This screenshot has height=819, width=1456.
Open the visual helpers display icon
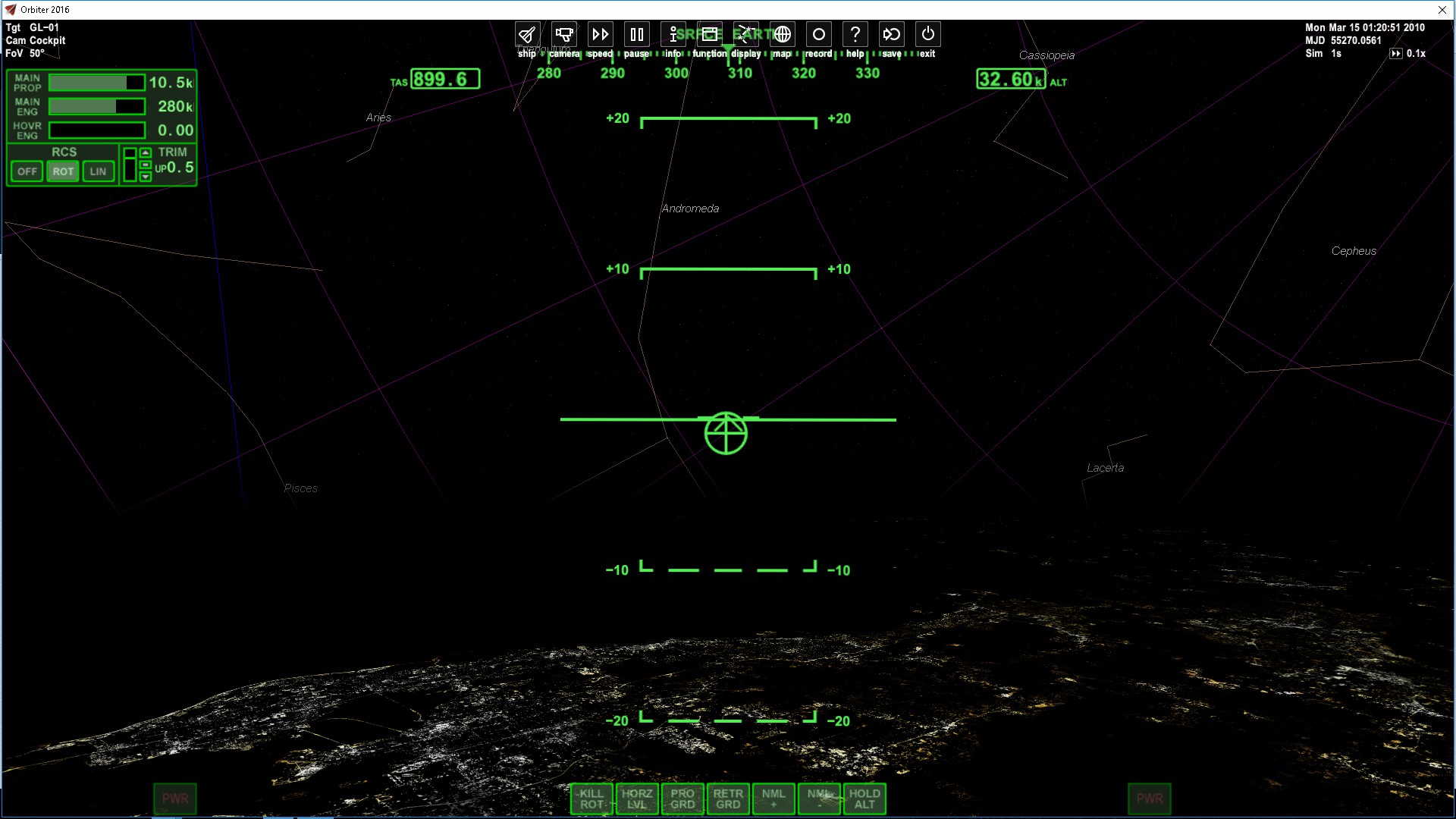(745, 35)
